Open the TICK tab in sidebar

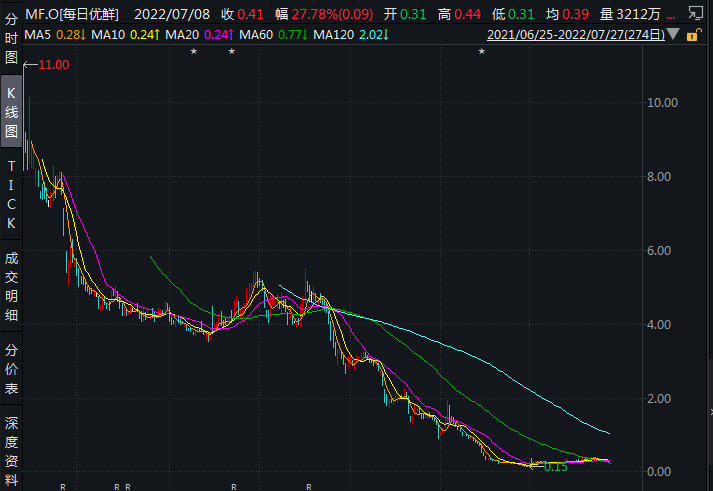11,194
